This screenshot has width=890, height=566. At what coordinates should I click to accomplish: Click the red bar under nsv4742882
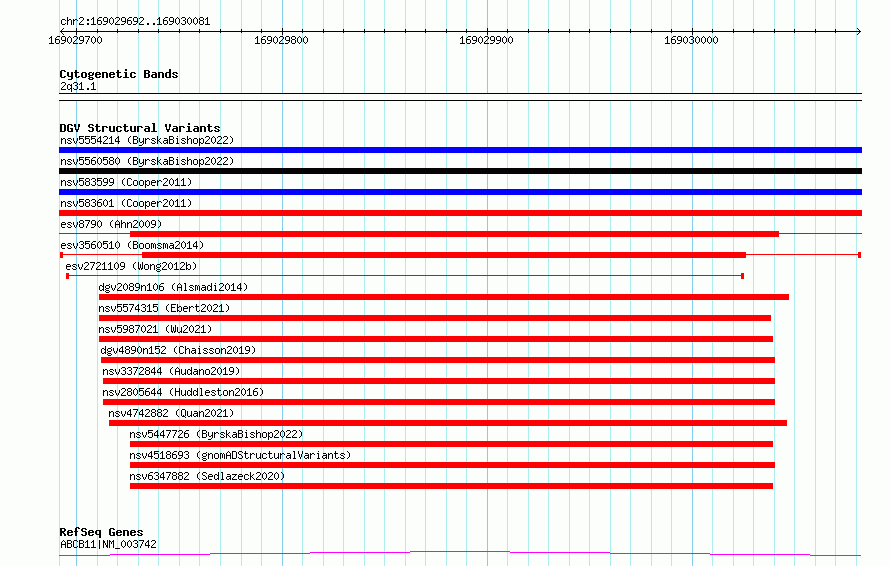[x=448, y=423]
